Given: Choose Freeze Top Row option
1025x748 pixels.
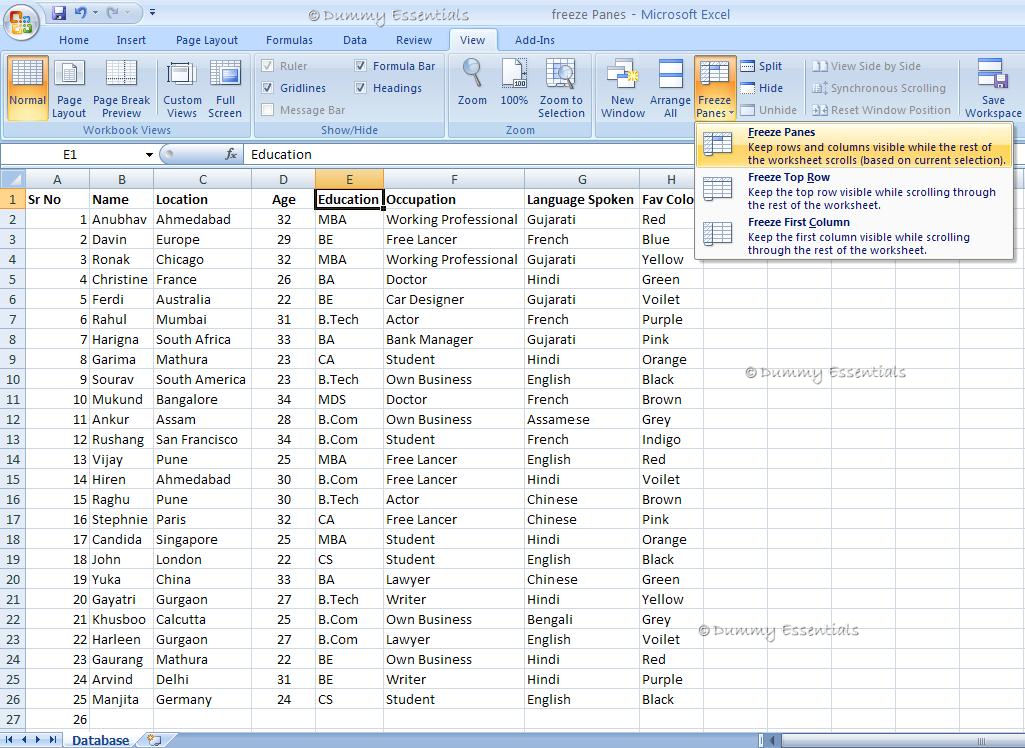Looking at the screenshot, I should click(x=854, y=191).
